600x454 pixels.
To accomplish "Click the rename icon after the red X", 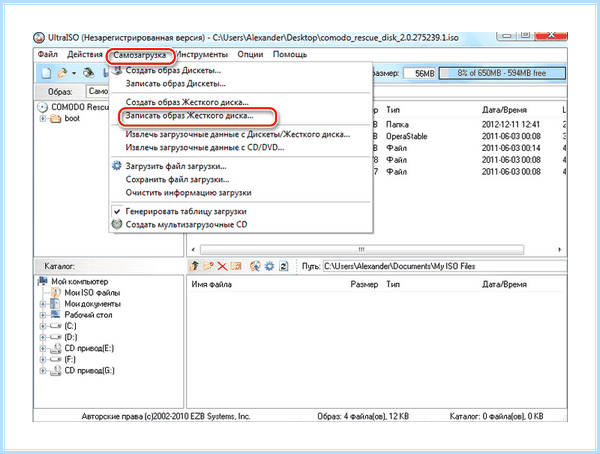I will coord(236,266).
